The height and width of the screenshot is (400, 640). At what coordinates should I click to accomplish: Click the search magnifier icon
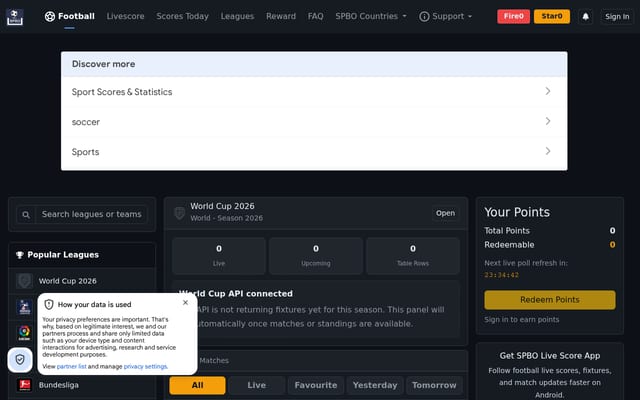click(26, 215)
